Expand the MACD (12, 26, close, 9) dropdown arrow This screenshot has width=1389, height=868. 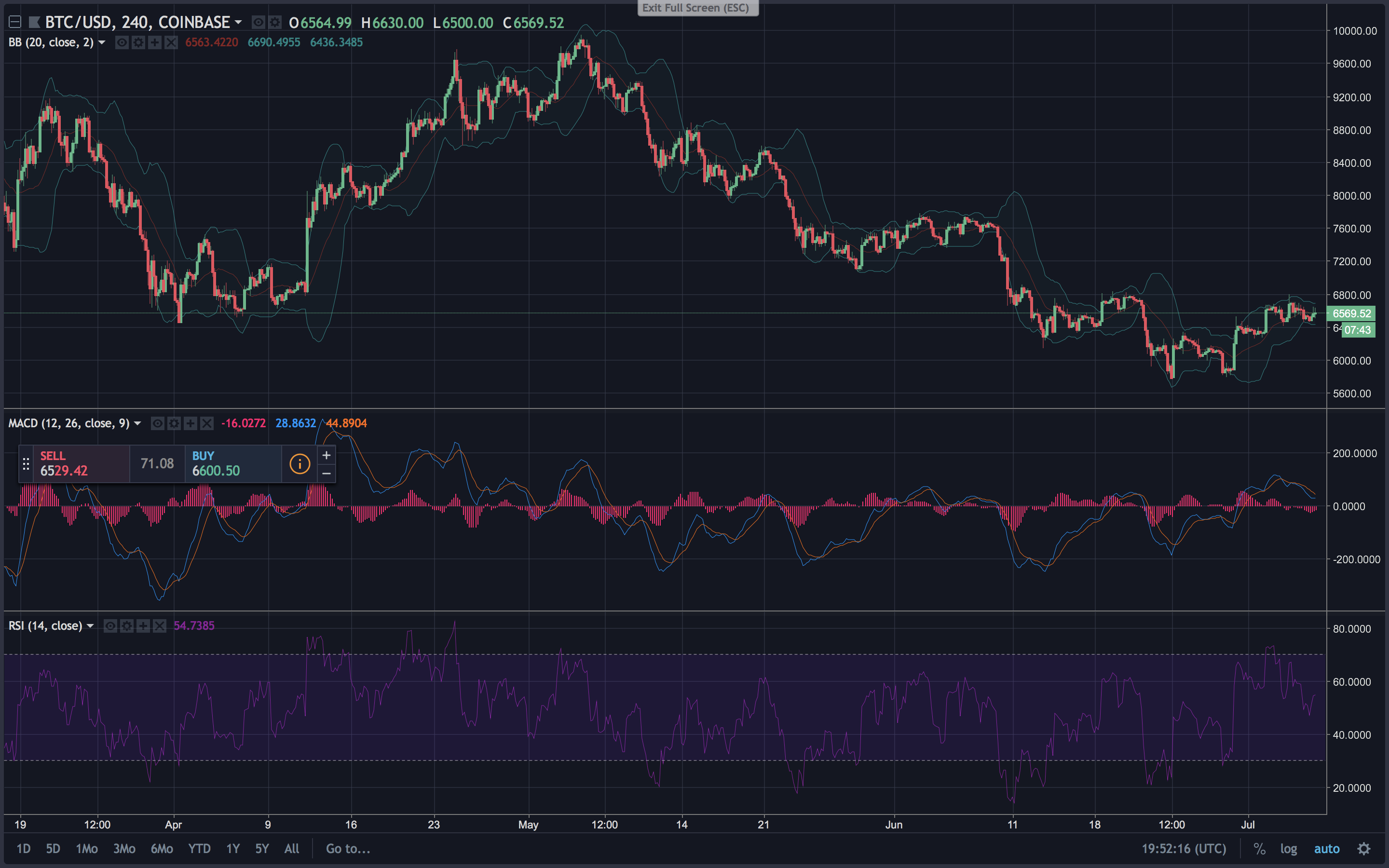[x=137, y=423]
